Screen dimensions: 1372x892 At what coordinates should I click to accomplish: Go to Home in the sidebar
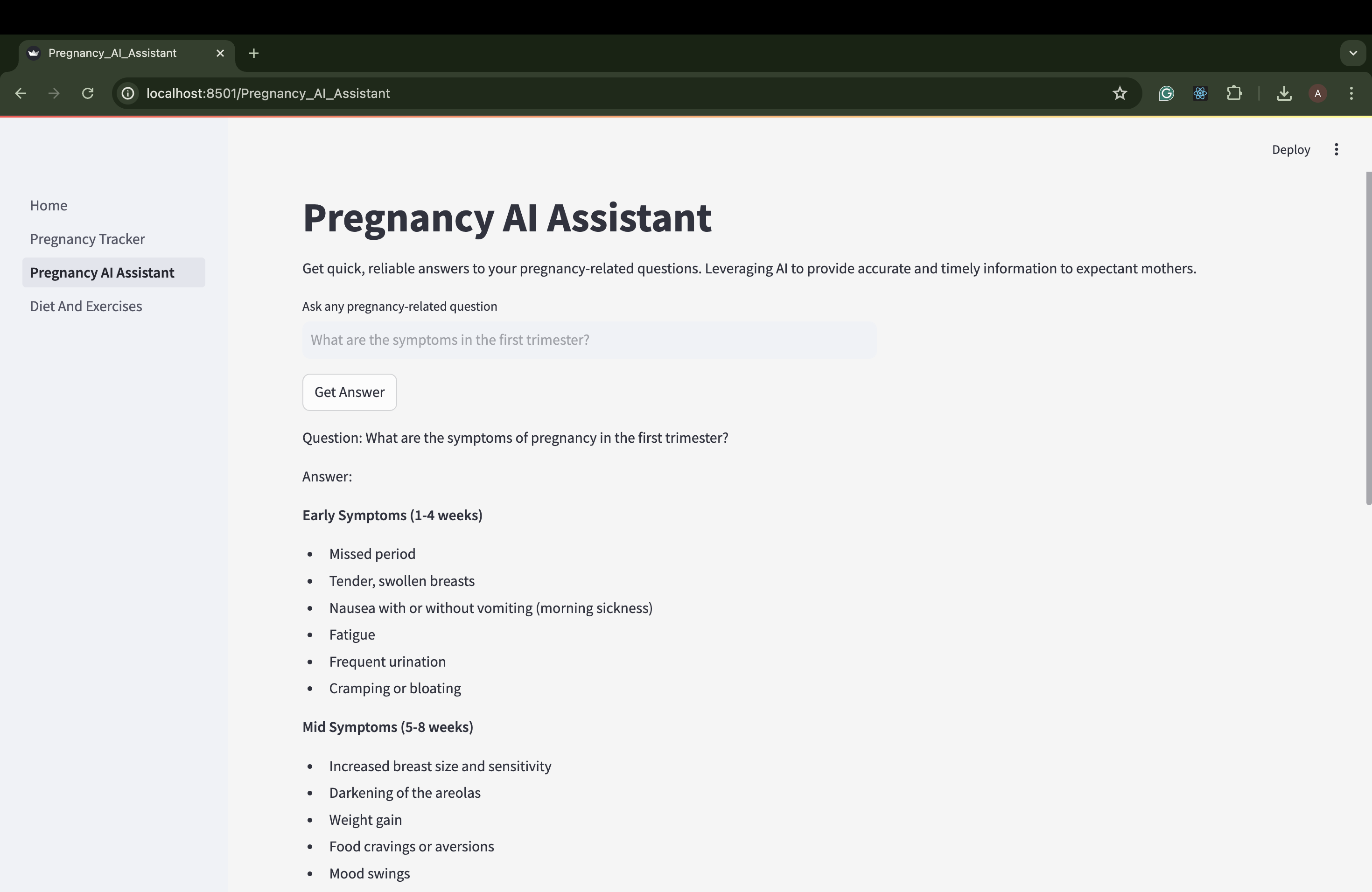click(x=49, y=206)
